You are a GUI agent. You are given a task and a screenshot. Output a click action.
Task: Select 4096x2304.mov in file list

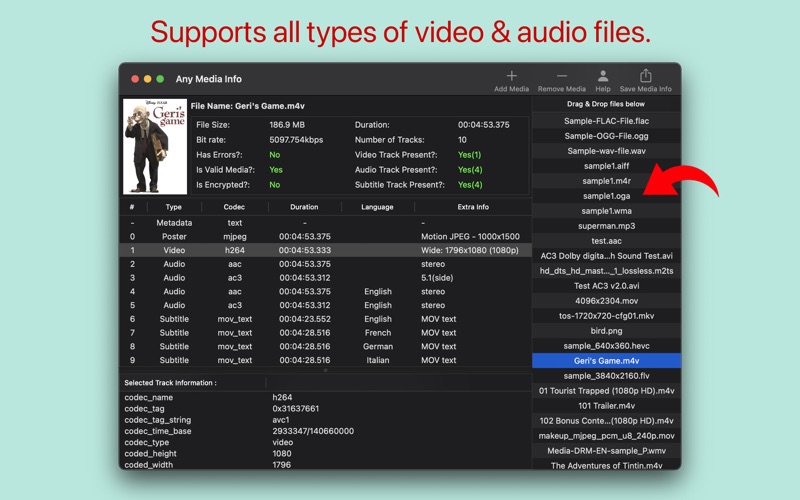(x=606, y=301)
